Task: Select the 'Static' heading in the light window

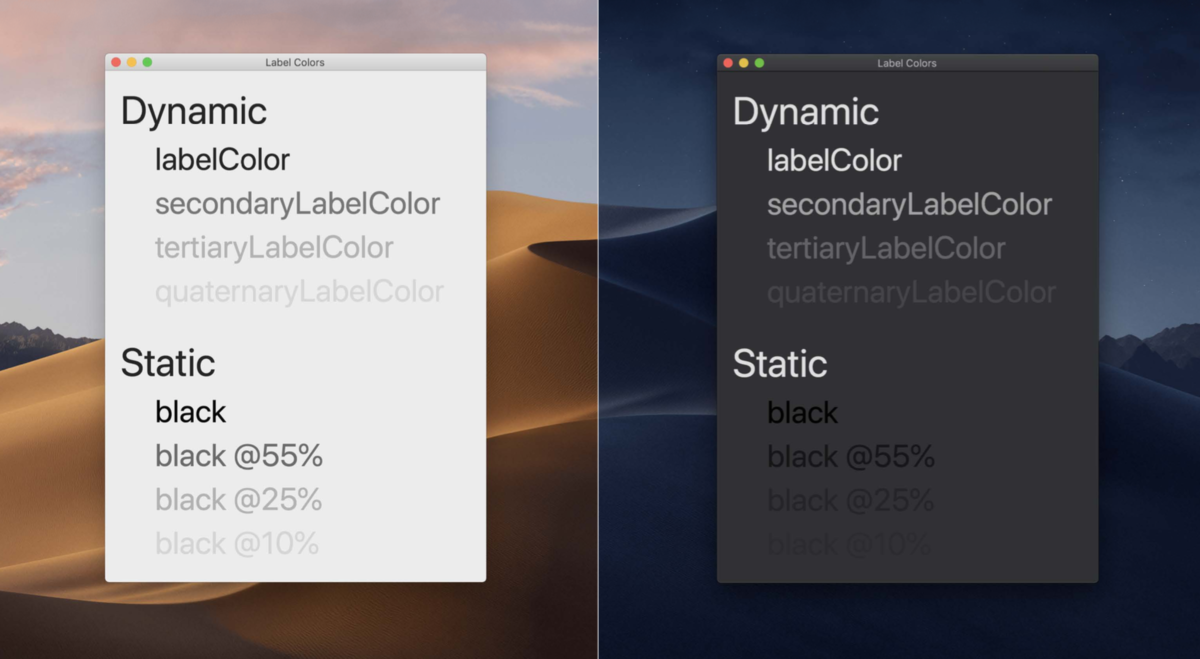Action: click(168, 363)
